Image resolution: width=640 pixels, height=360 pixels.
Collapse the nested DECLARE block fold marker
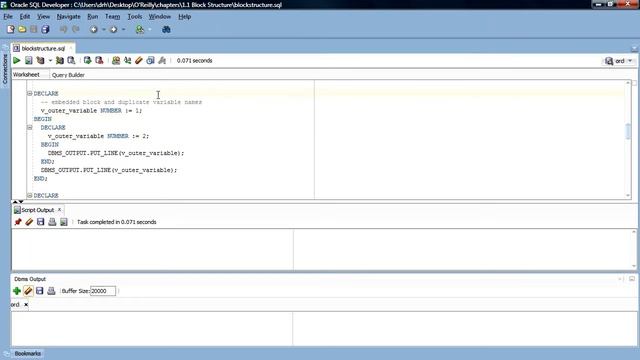[x=30, y=127]
